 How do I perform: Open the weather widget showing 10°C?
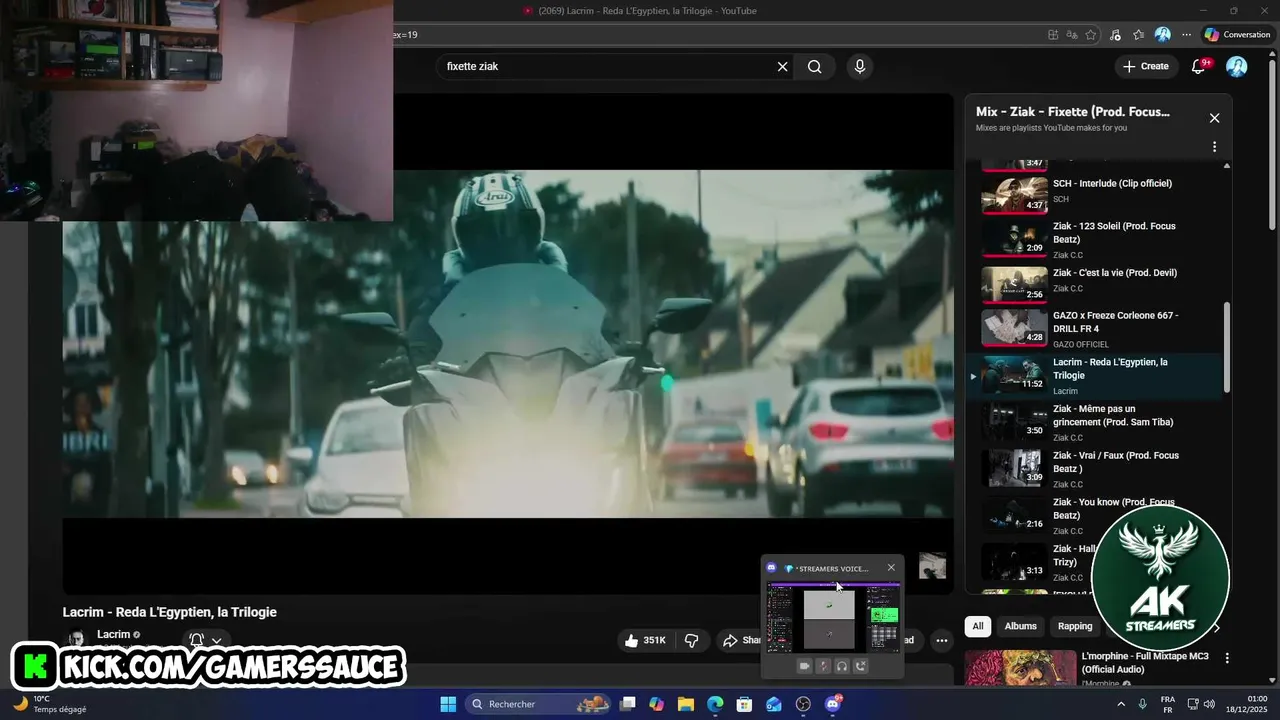tap(49, 704)
